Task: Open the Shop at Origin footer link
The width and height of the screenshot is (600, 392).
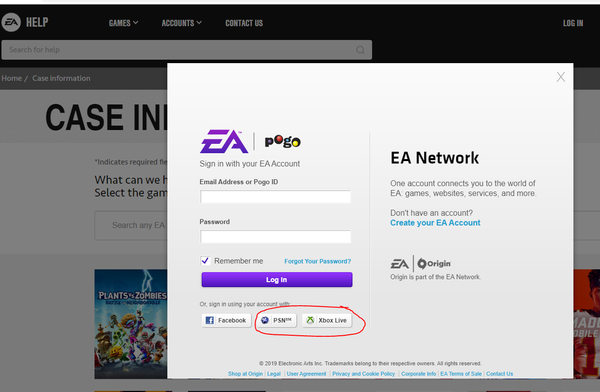Action: pyautogui.click(x=245, y=374)
